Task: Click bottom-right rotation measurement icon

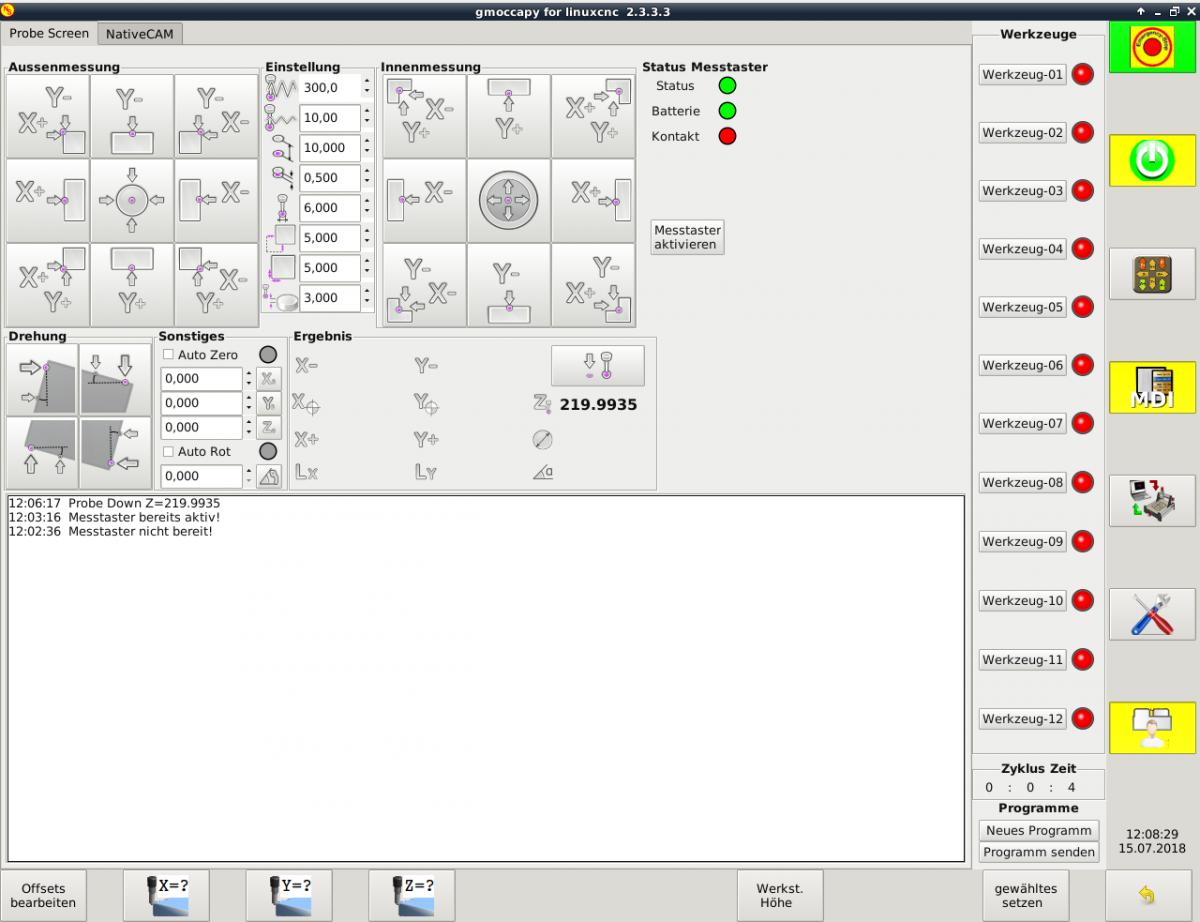Action: tap(116, 452)
